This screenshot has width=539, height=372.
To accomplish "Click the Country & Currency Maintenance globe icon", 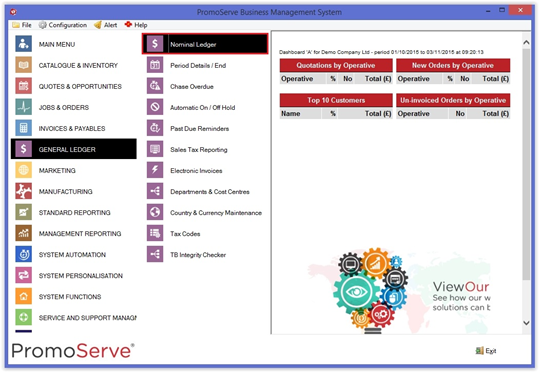I will tap(155, 212).
